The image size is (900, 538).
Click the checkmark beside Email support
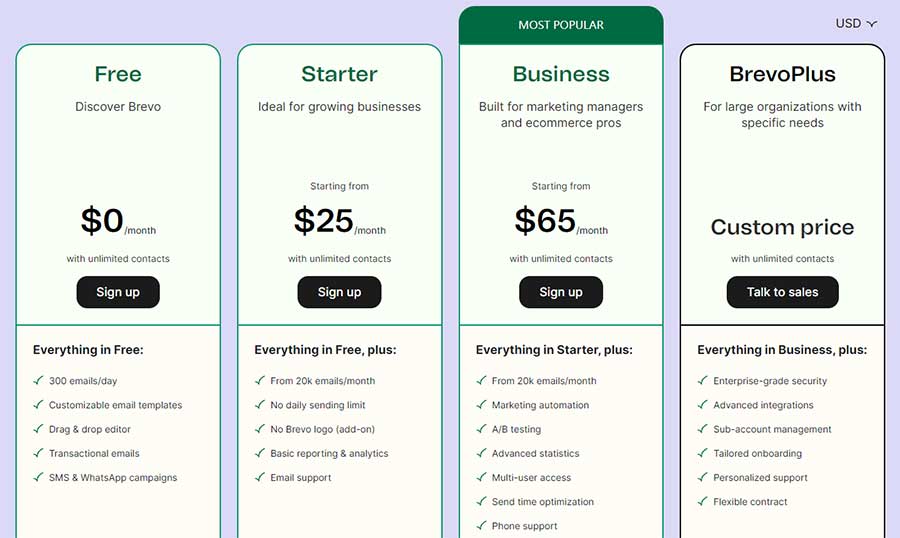click(x=260, y=477)
